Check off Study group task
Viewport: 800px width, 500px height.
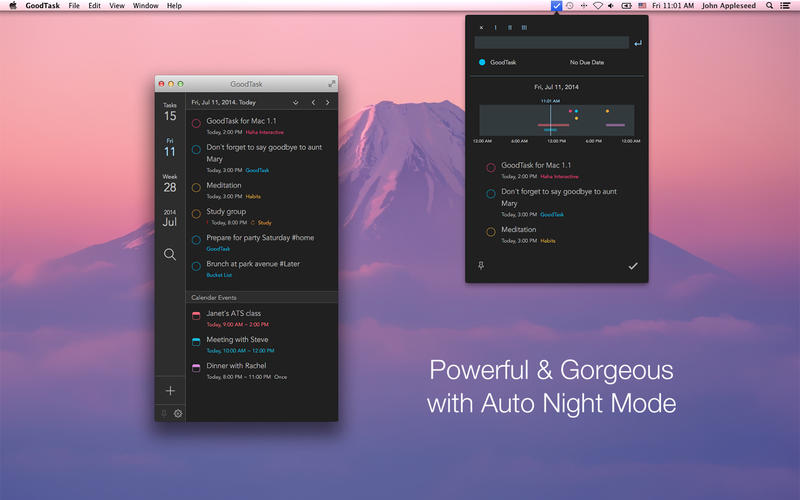pos(196,214)
